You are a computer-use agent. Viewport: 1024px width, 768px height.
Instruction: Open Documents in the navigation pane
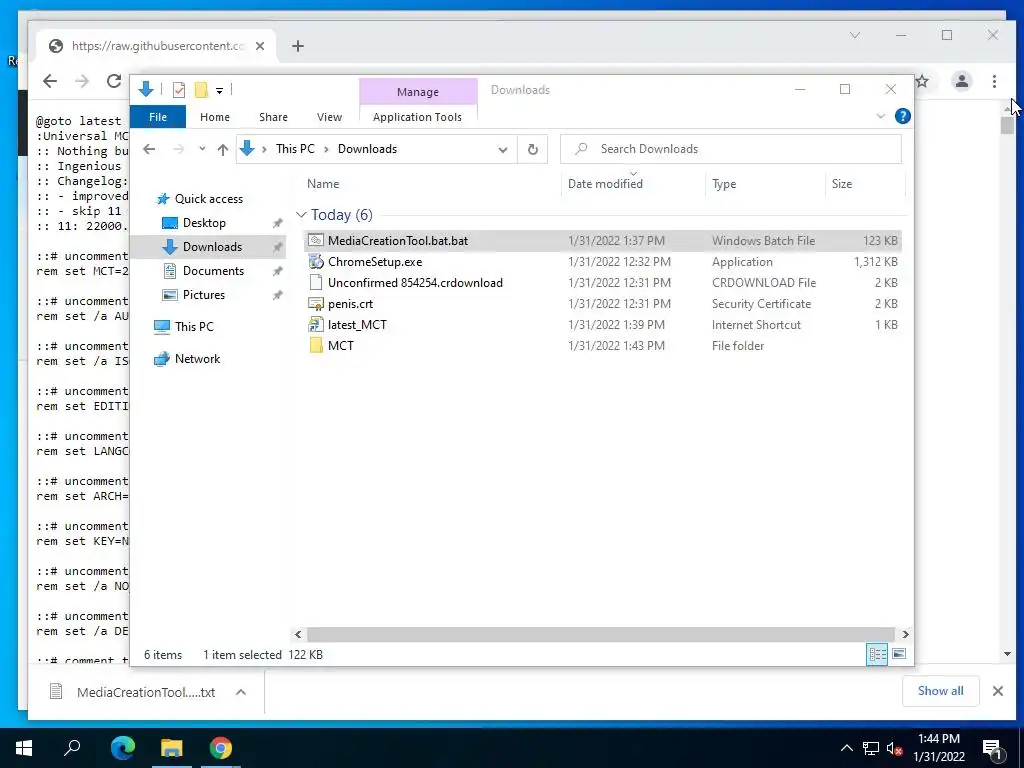coord(213,271)
